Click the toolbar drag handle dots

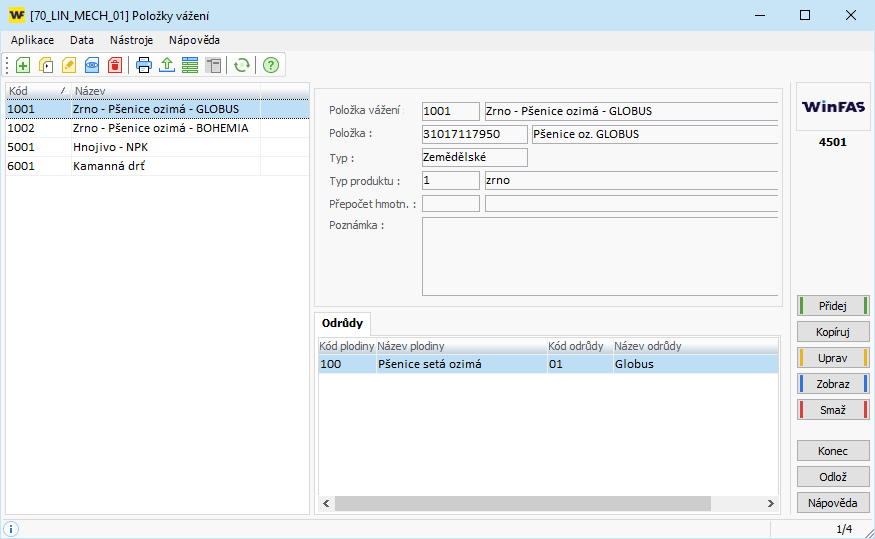tap(7, 65)
